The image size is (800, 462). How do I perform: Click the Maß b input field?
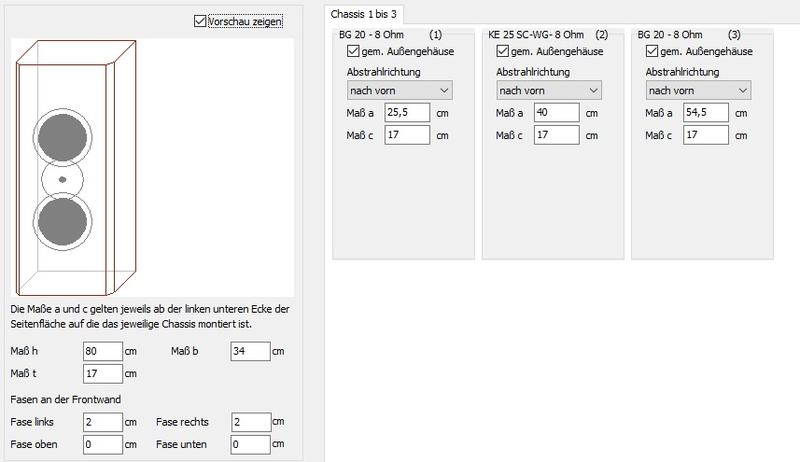point(250,351)
